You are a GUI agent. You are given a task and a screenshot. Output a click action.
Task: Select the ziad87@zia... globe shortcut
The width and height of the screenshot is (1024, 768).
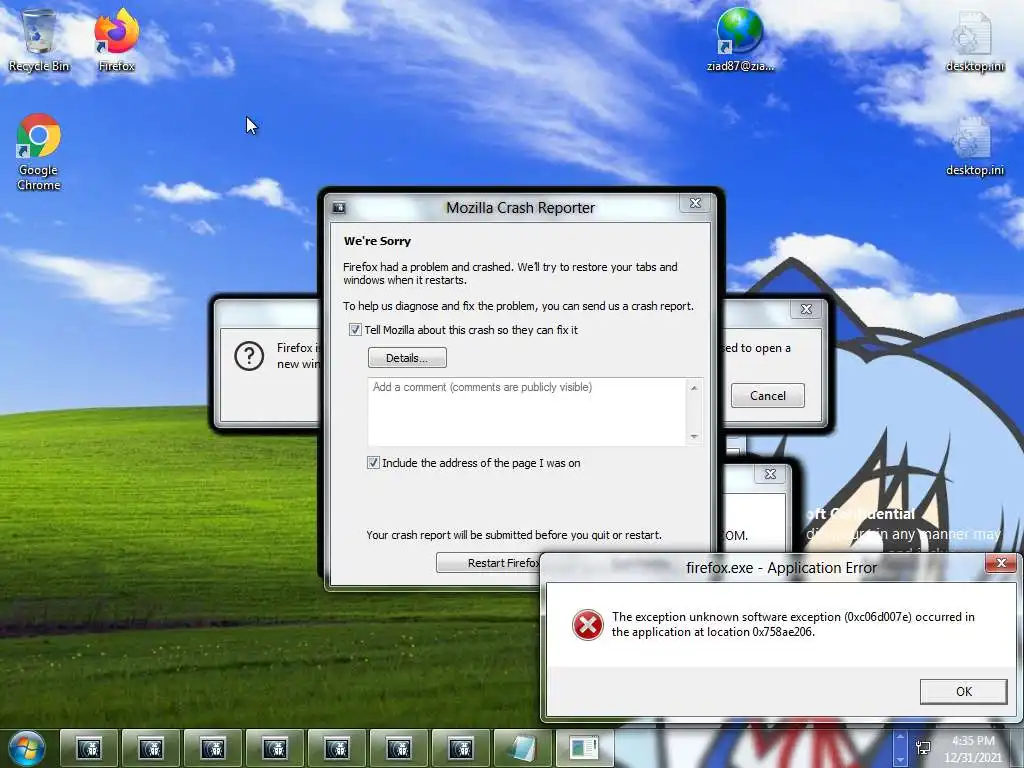[x=740, y=39]
